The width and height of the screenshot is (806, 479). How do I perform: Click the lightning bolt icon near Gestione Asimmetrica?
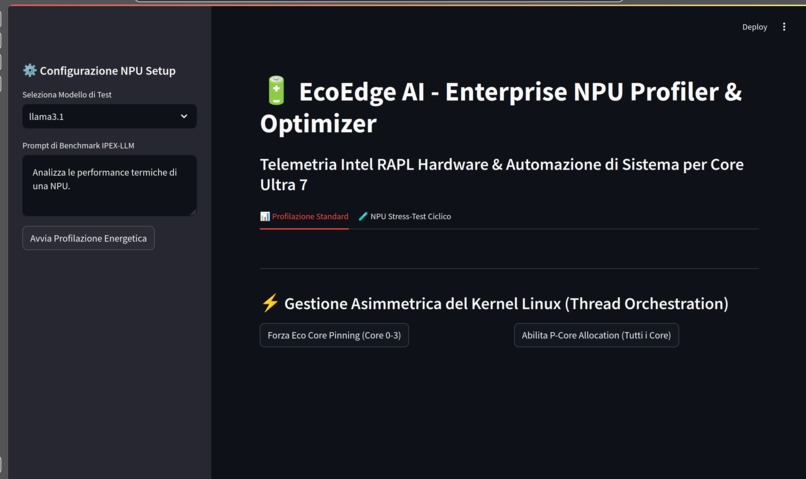coord(270,303)
